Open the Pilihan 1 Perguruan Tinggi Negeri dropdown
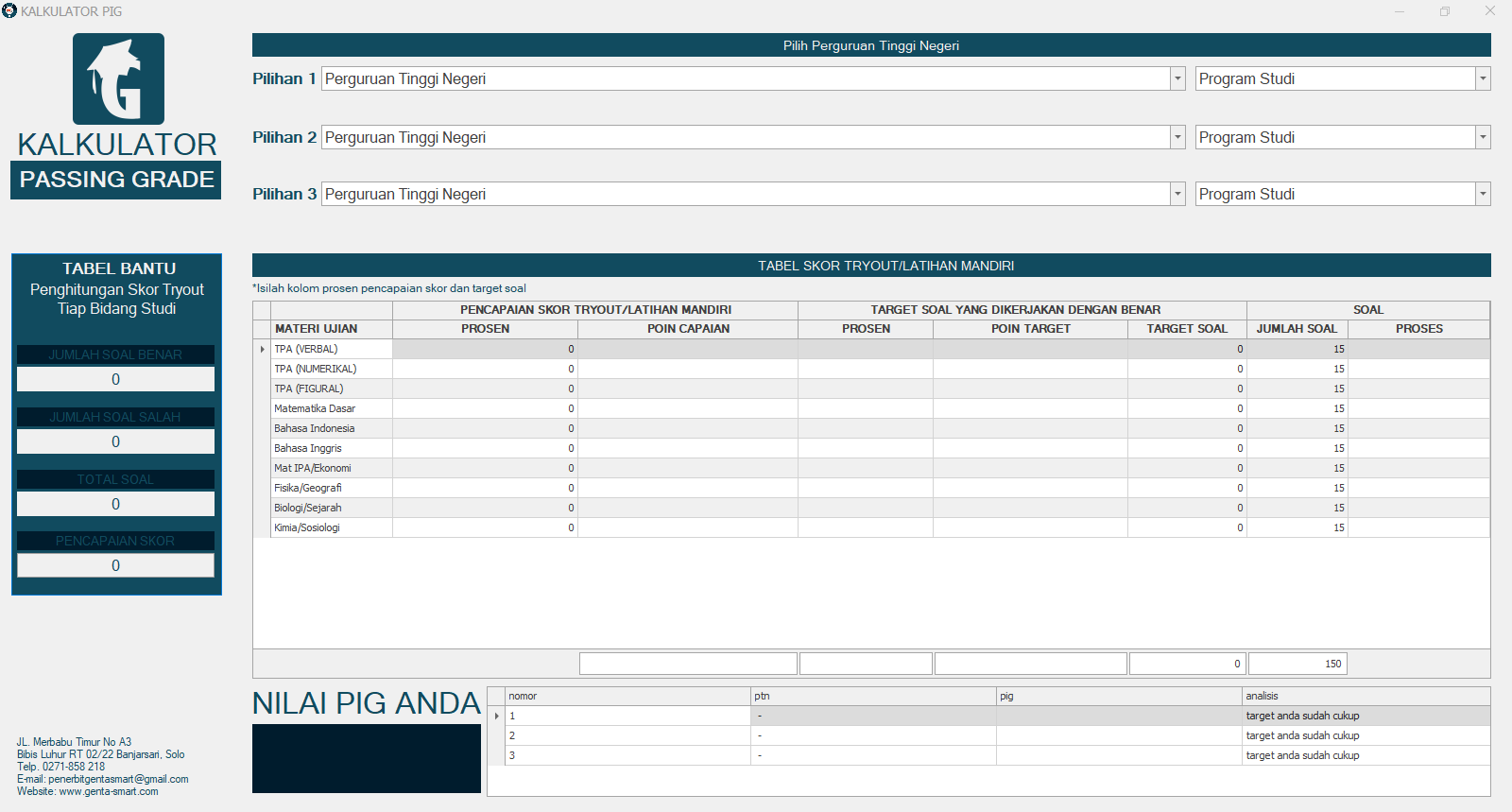This screenshot has height=812, width=1512. 1177,79
